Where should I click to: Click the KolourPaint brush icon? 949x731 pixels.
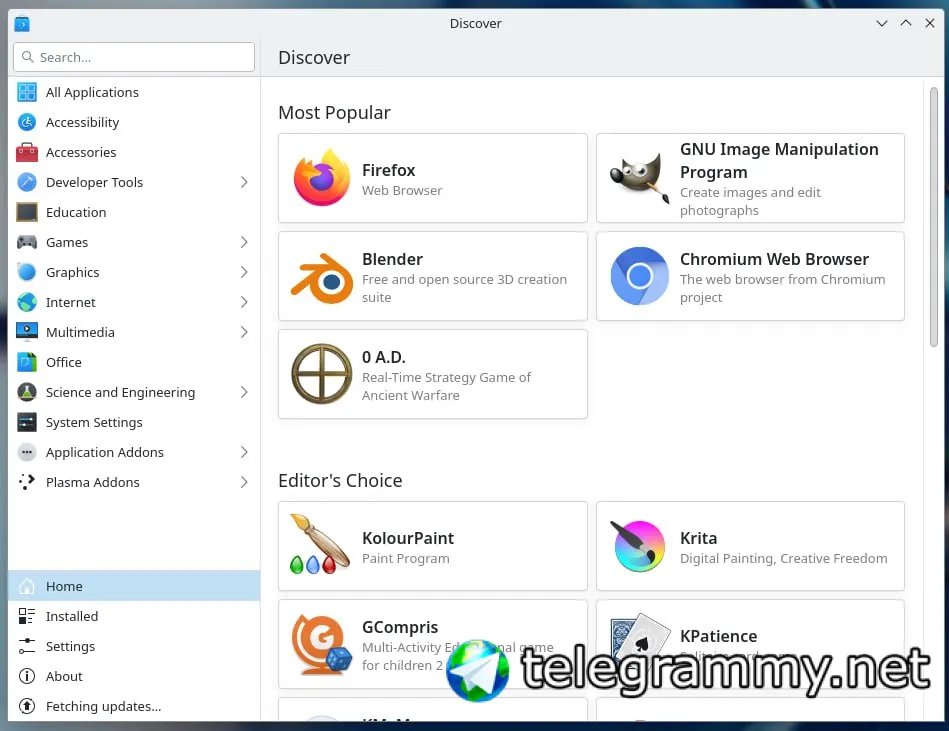pyautogui.click(x=320, y=545)
